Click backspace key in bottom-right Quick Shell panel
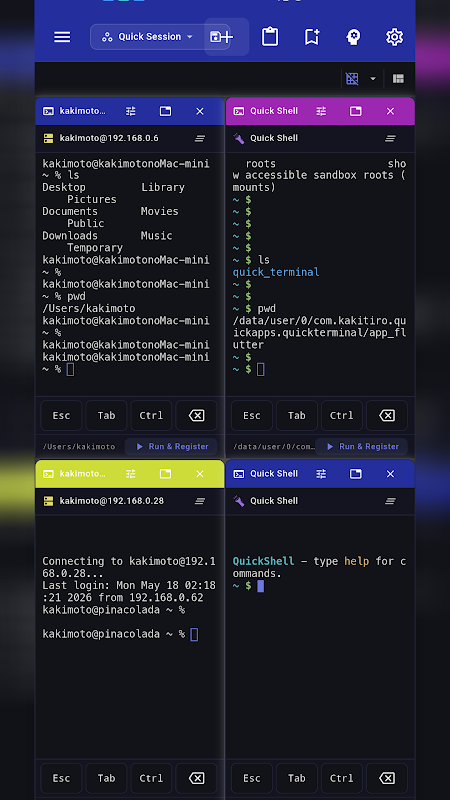This screenshot has width=450, height=800. [387, 778]
